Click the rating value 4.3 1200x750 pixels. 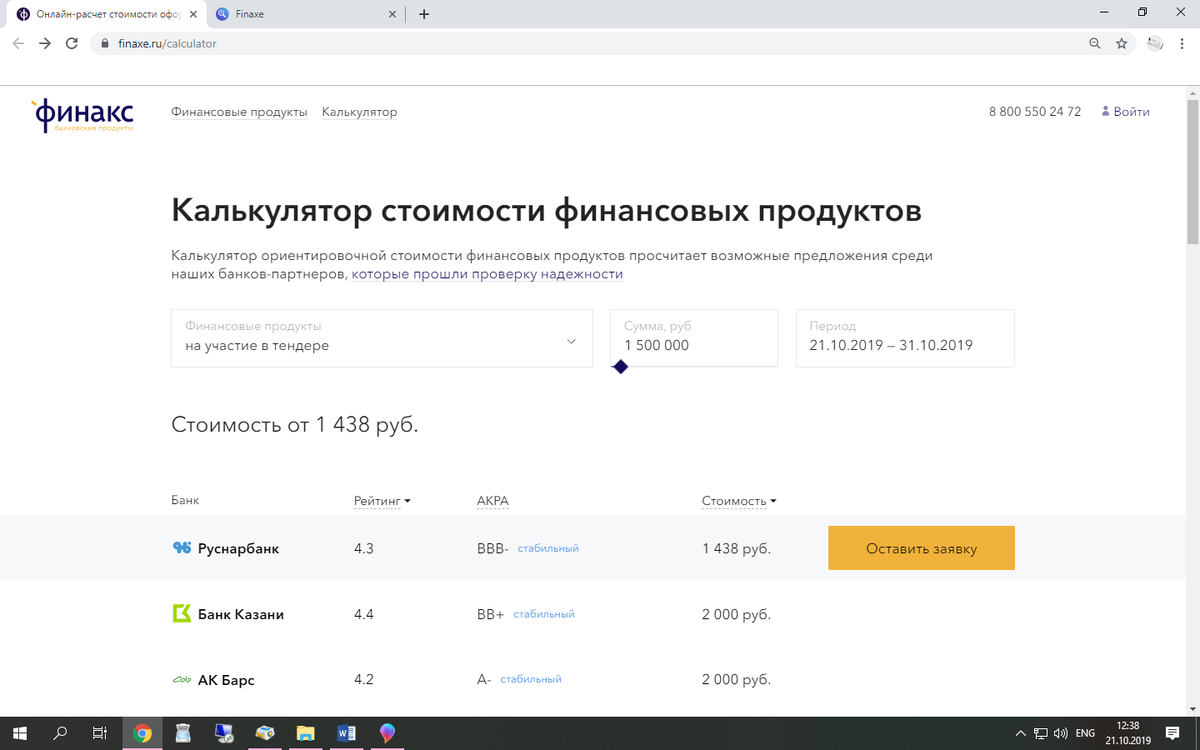[364, 549]
